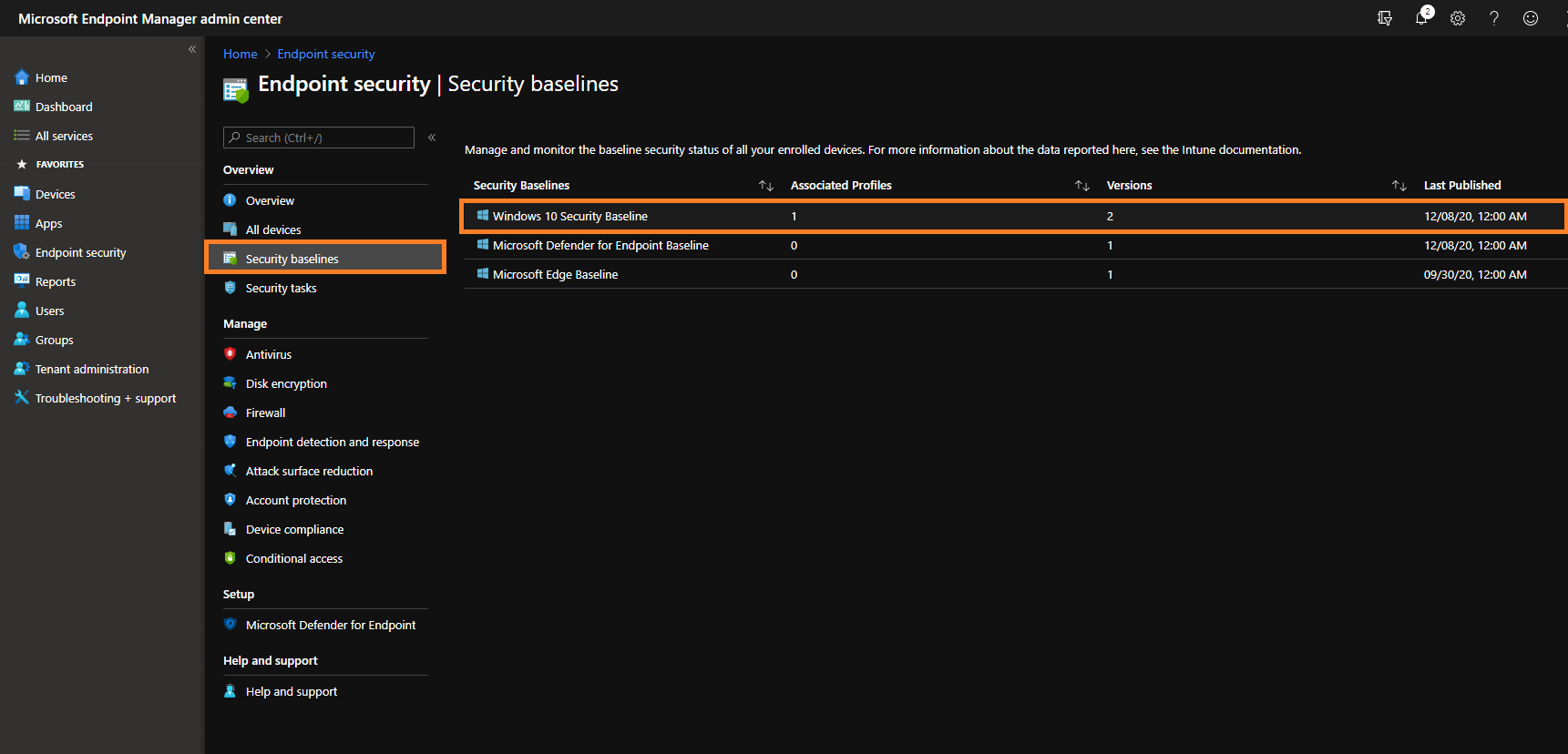The image size is (1568, 754).
Task: Click the Endpoint security shield icon in sidebar
Action: (22, 252)
